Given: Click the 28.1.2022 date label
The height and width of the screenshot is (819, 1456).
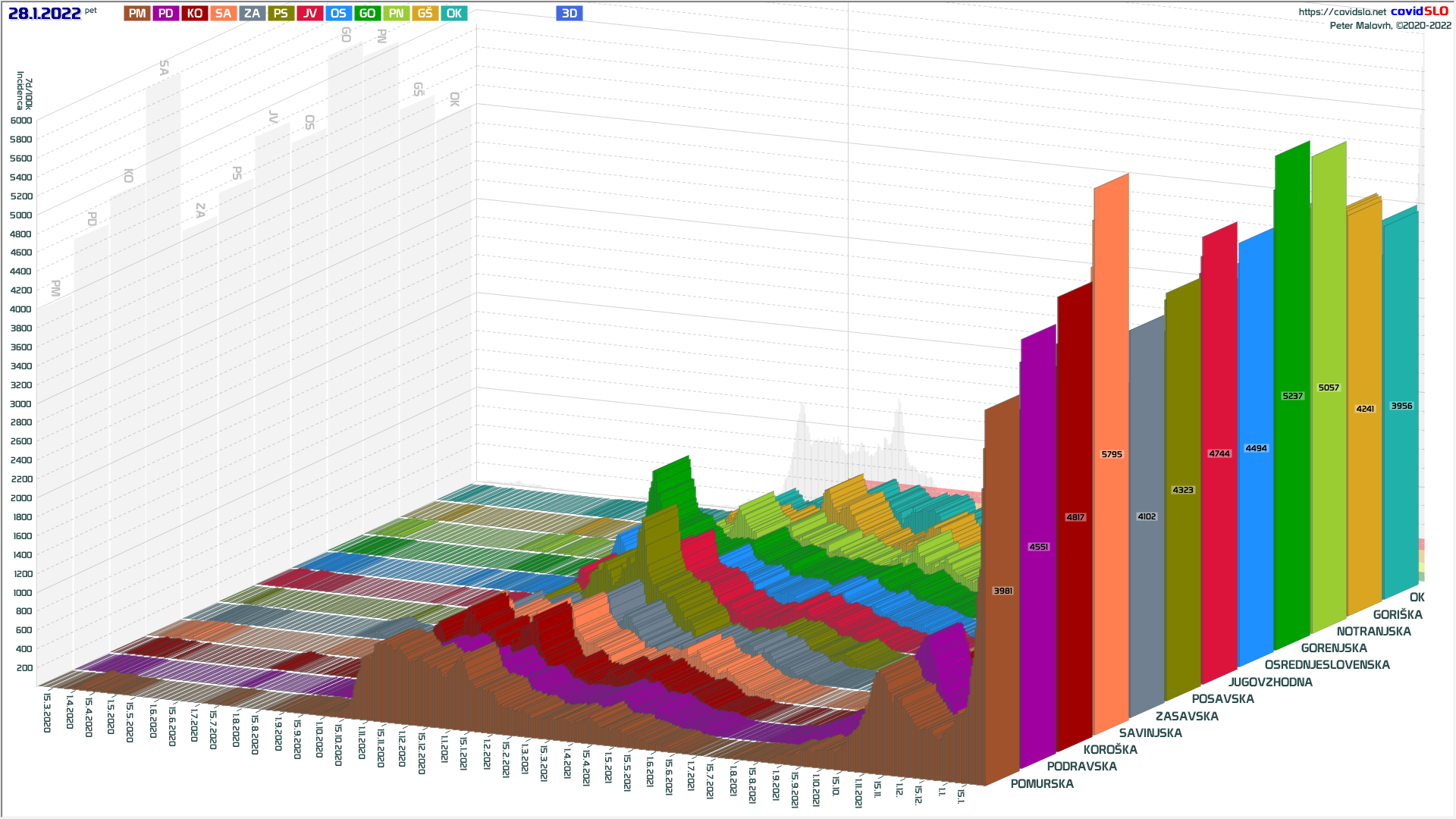Looking at the screenshot, I should point(44,14).
